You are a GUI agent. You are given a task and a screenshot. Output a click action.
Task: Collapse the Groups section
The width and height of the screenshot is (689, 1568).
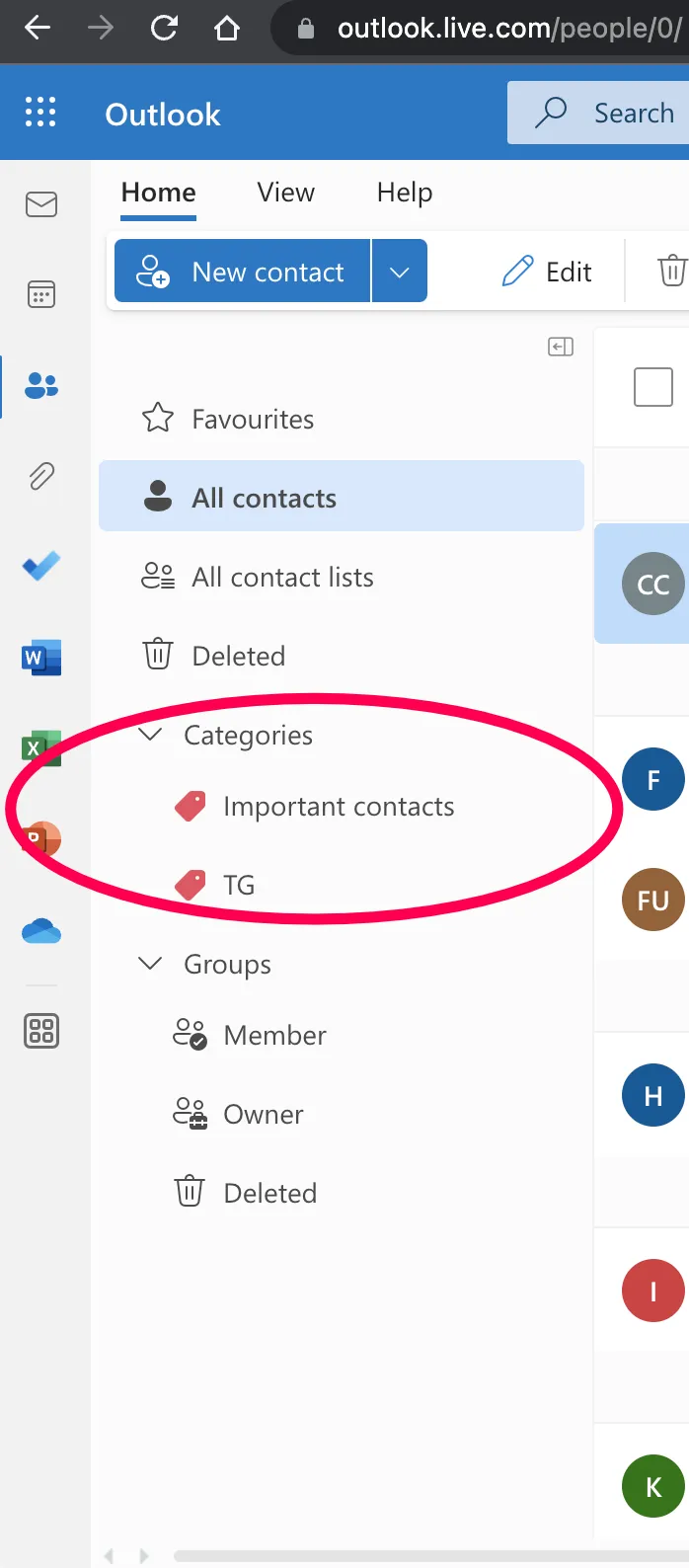[x=150, y=964]
